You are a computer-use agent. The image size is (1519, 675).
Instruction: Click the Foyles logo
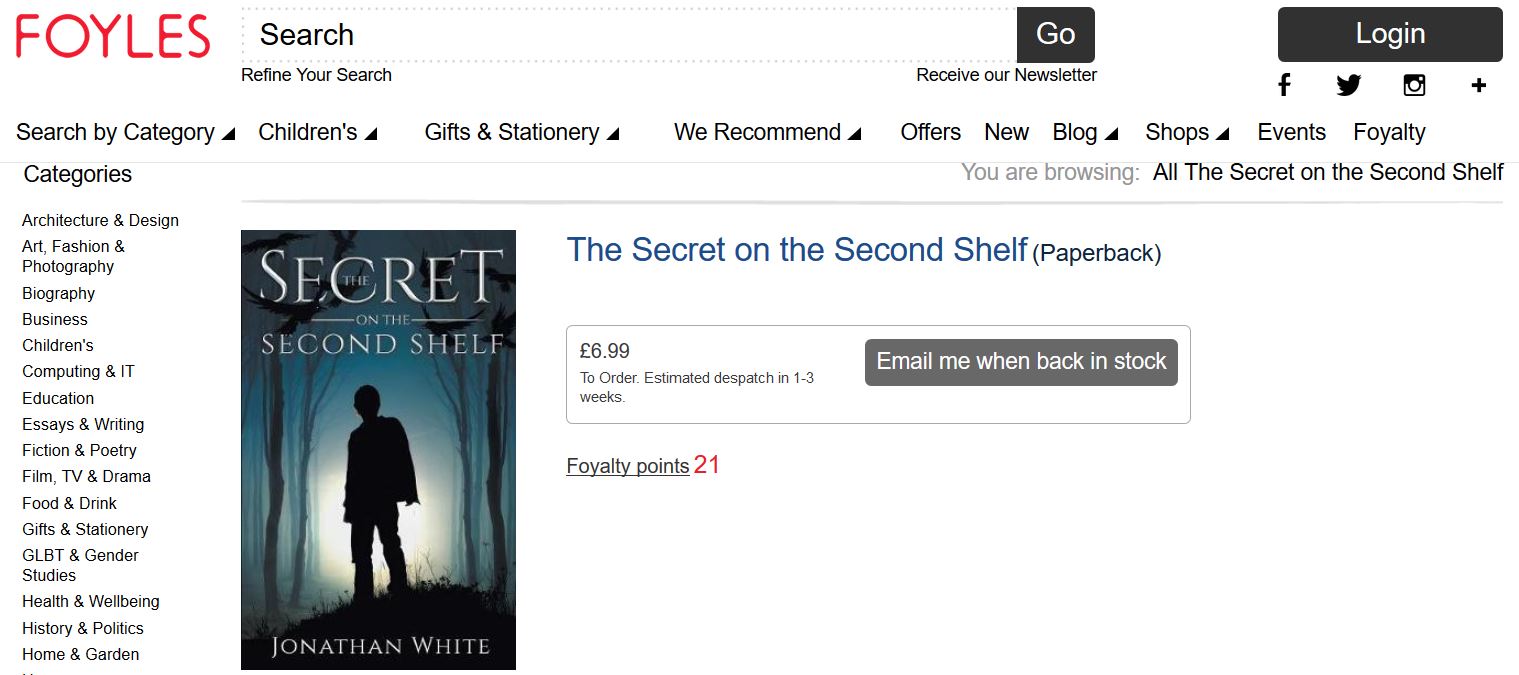pyautogui.click(x=113, y=37)
